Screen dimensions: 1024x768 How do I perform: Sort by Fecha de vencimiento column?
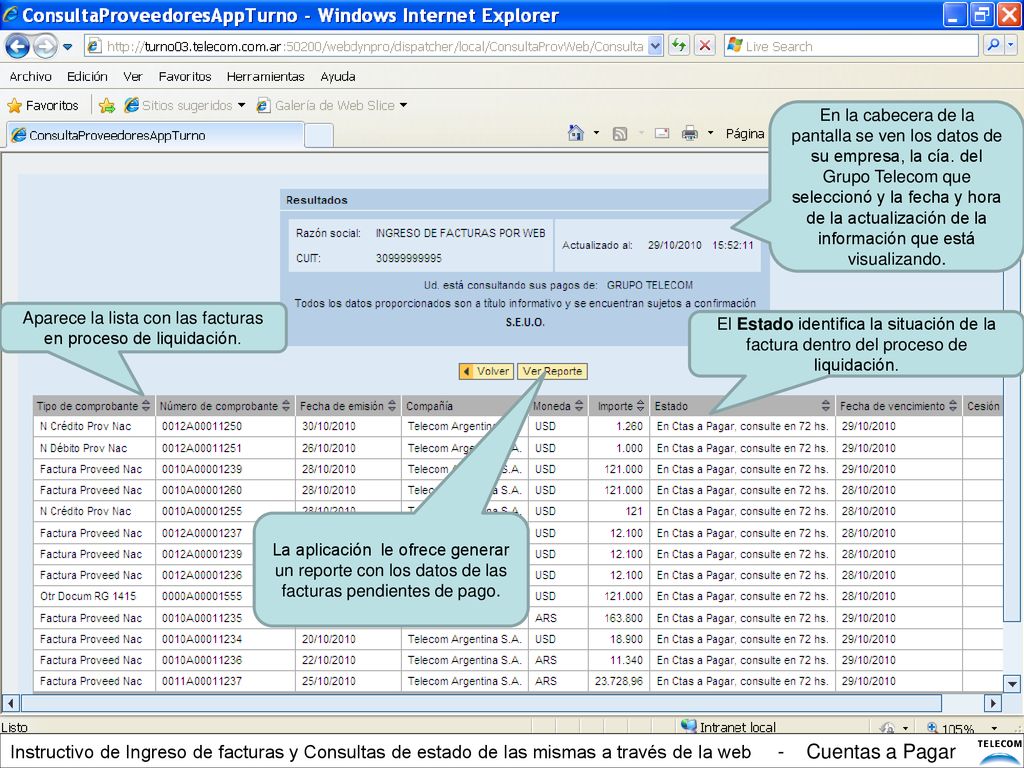pyautogui.click(x=953, y=406)
